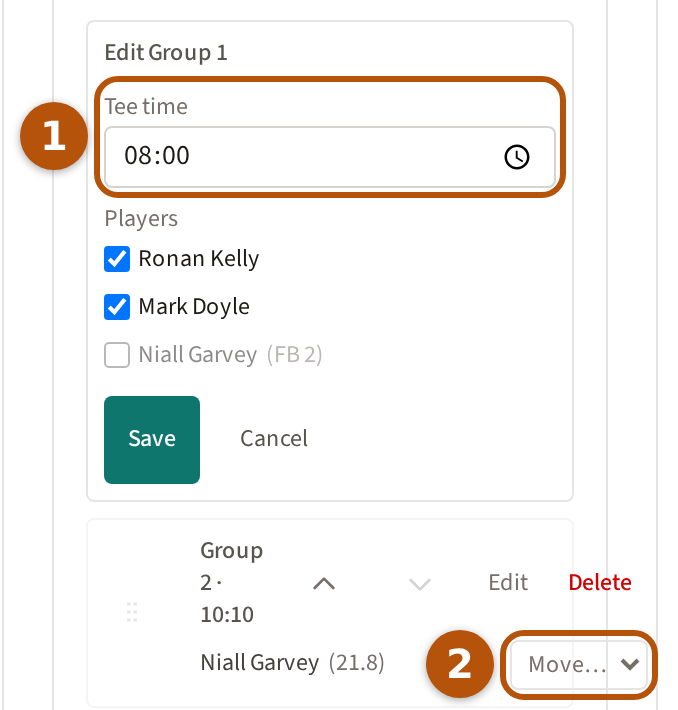Click the Tee time 08:00 input field
678x710 pixels.
(330, 157)
